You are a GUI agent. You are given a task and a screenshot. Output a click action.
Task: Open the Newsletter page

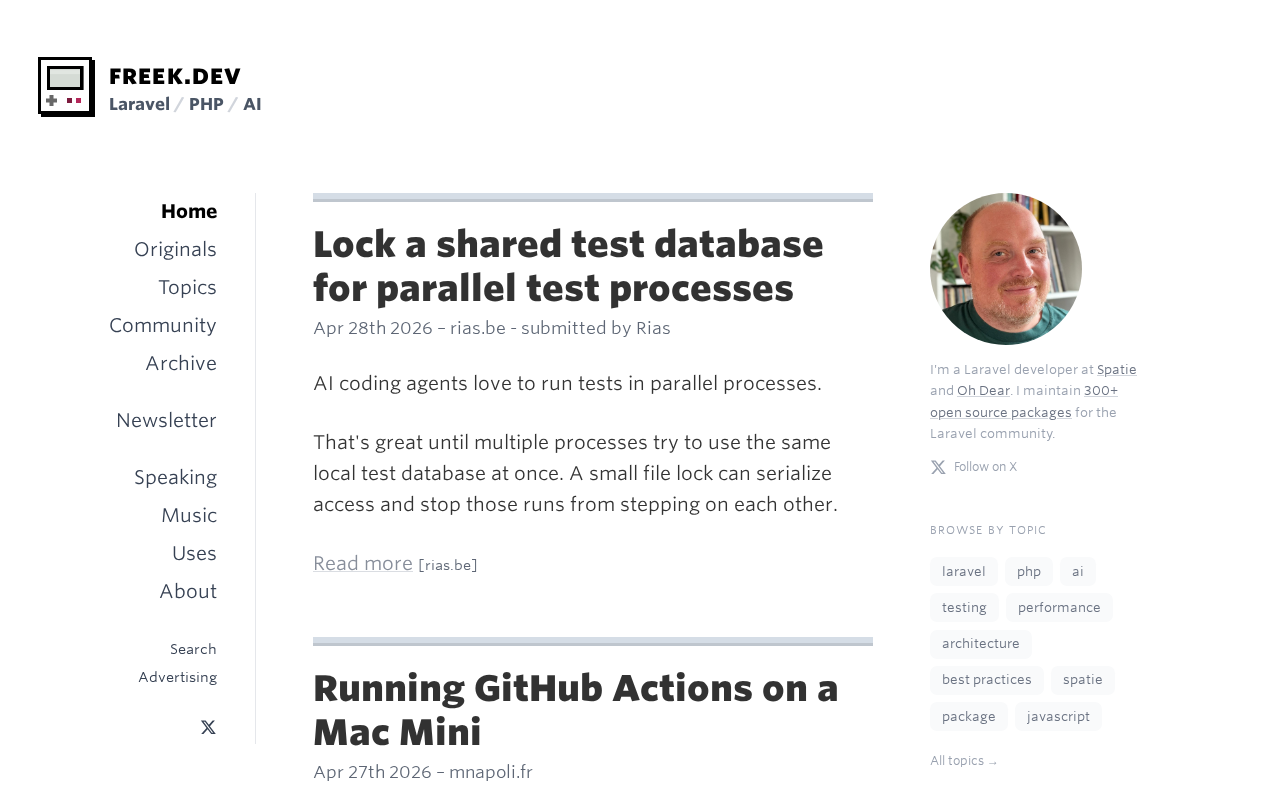click(166, 420)
